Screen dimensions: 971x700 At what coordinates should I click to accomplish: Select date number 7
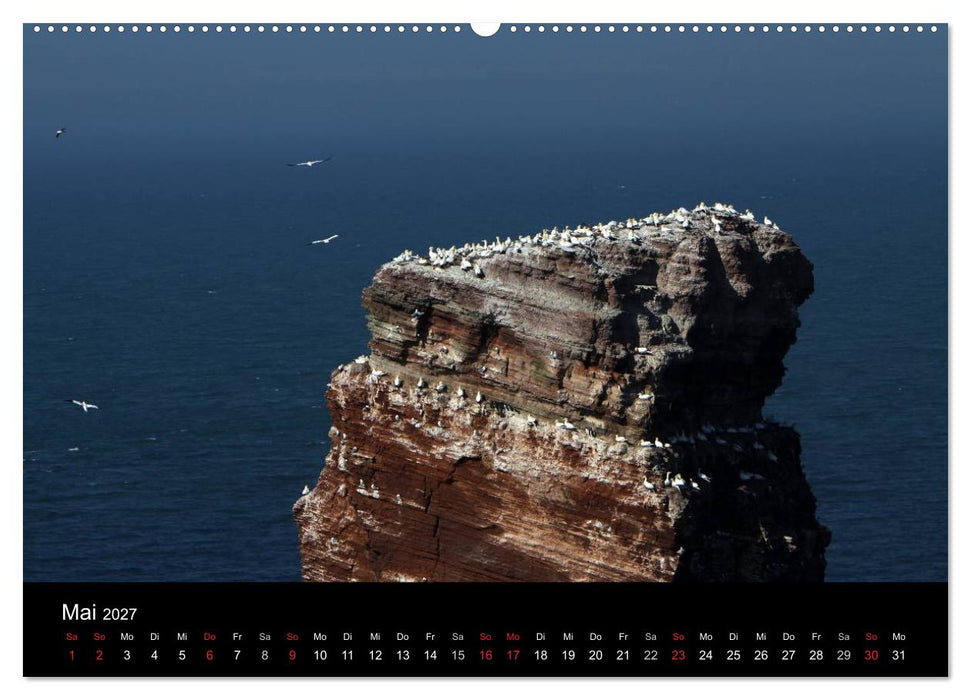point(237,655)
